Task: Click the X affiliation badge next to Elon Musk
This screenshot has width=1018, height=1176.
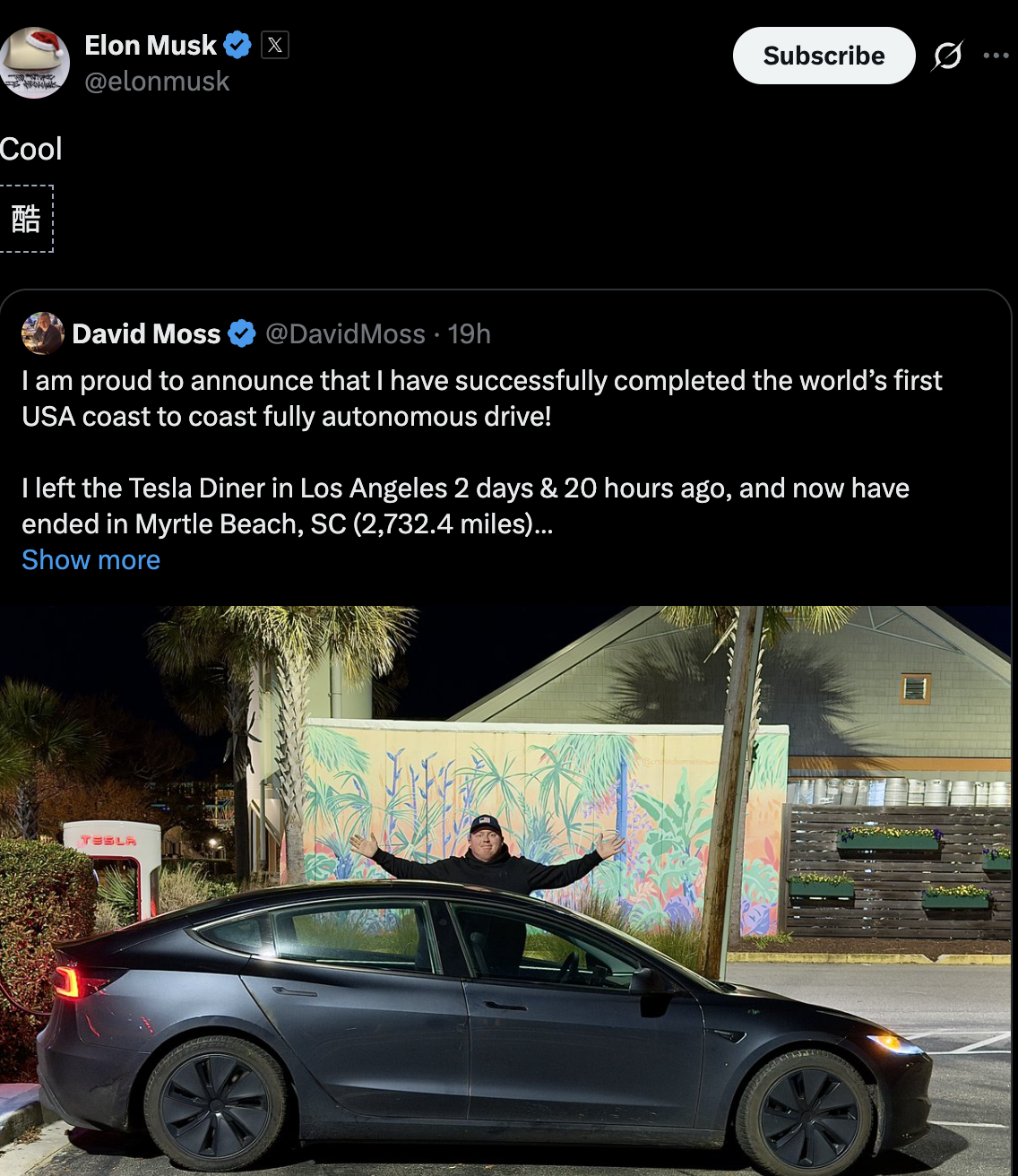Action: (275, 45)
